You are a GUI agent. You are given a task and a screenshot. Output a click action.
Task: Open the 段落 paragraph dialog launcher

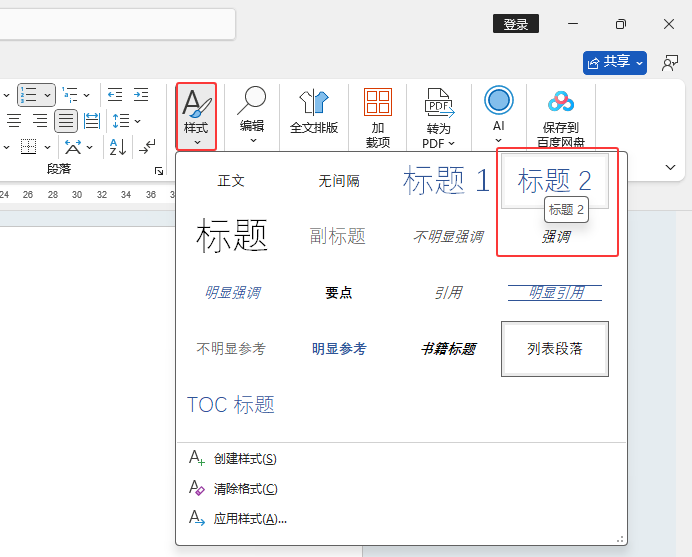pyautogui.click(x=159, y=171)
